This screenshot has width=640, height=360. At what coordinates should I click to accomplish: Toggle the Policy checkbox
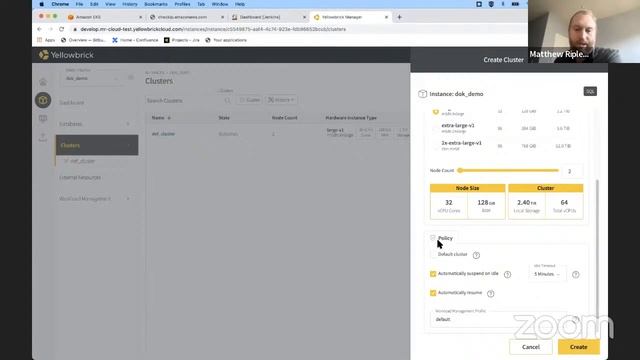tap(433, 238)
